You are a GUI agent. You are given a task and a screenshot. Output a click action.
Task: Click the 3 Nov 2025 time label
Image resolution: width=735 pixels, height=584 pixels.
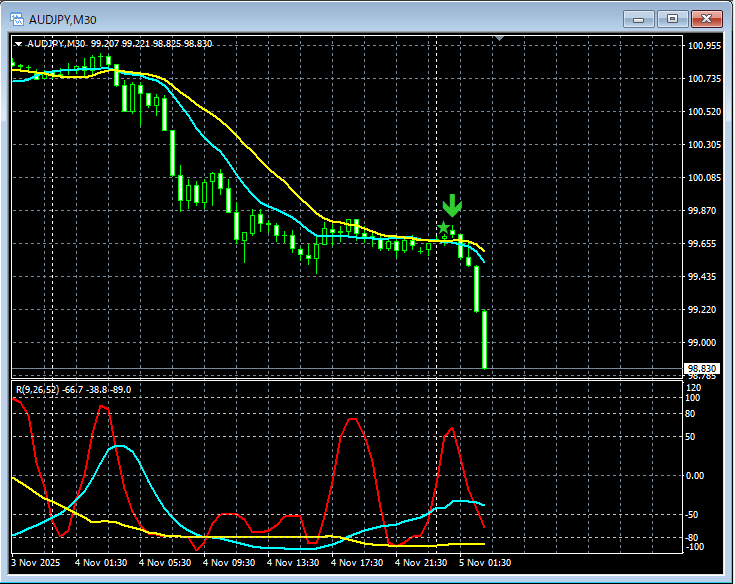click(x=36, y=562)
